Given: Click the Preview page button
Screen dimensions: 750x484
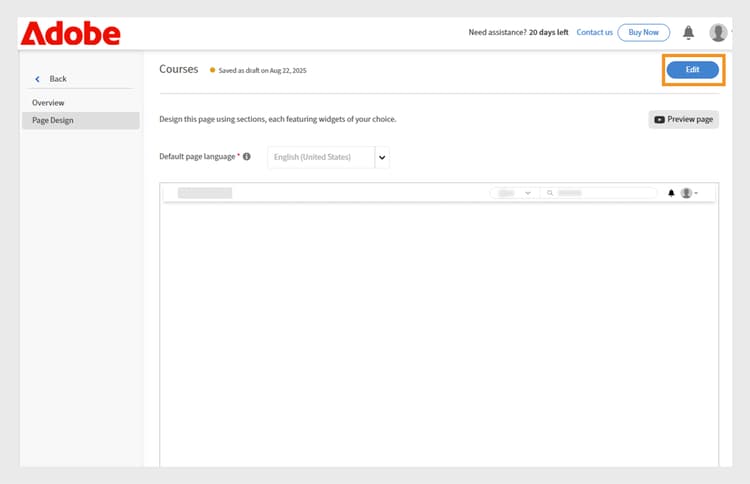Looking at the screenshot, I should [683, 120].
